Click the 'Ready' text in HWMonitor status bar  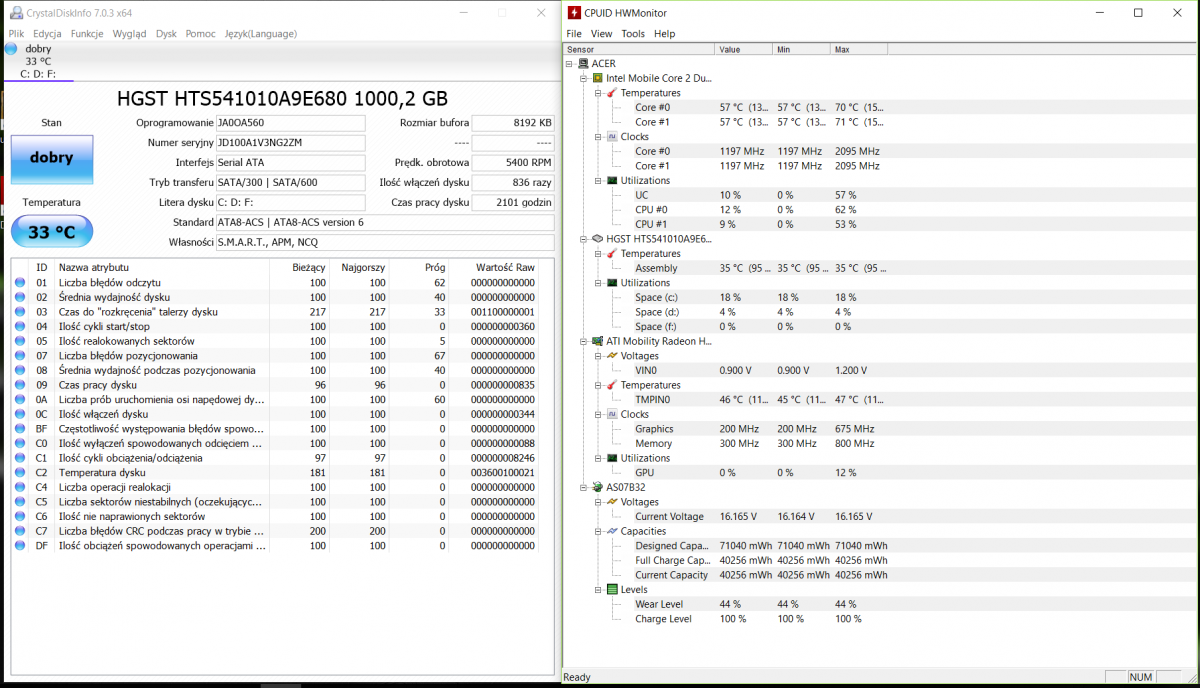coord(577,677)
